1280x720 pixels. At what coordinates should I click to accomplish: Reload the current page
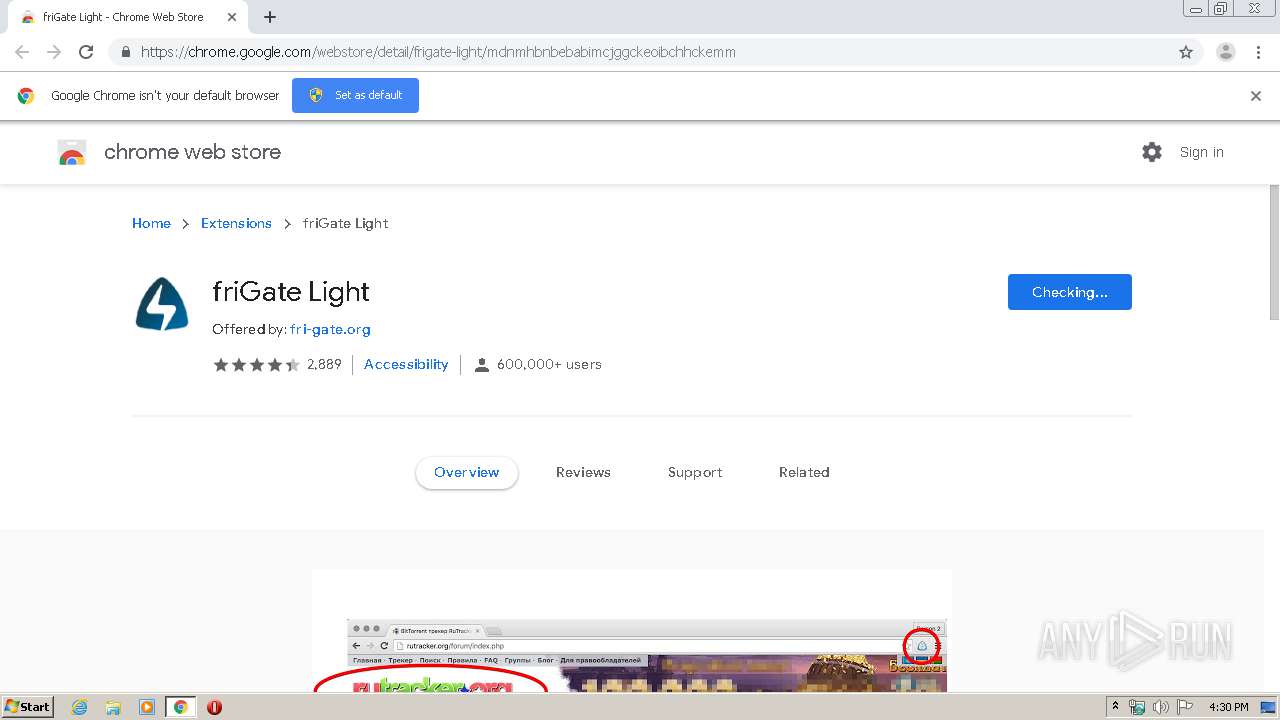click(86, 52)
